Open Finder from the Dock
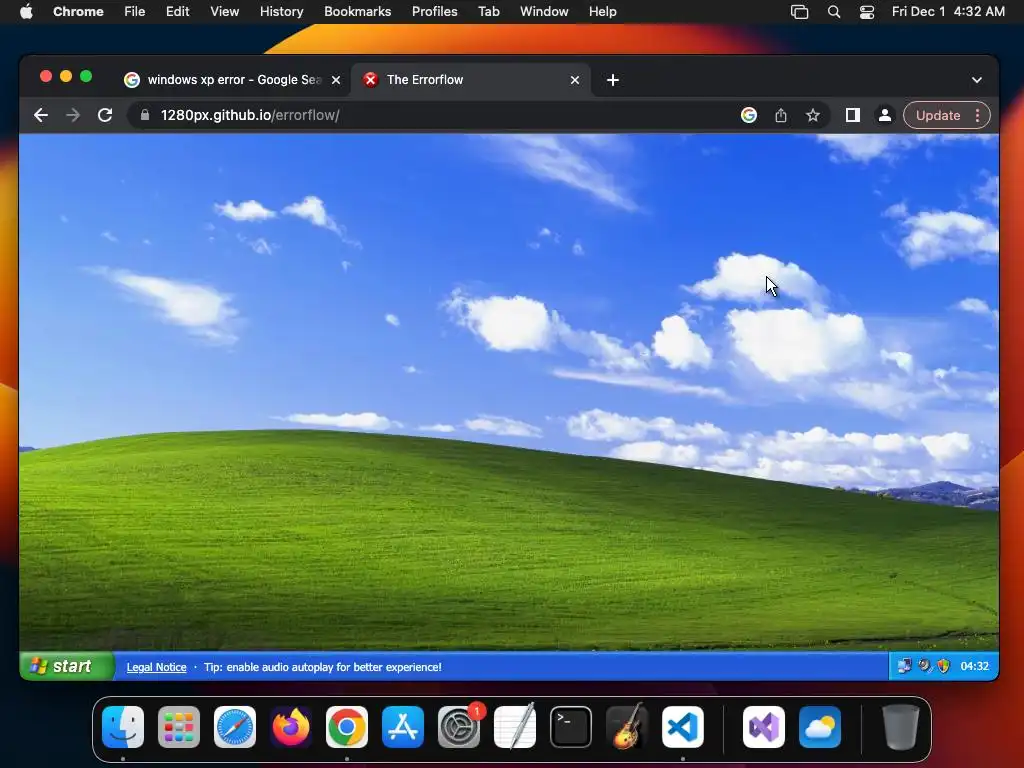Image resolution: width=1024 pixels, height=768 pixels. [123, 727]
